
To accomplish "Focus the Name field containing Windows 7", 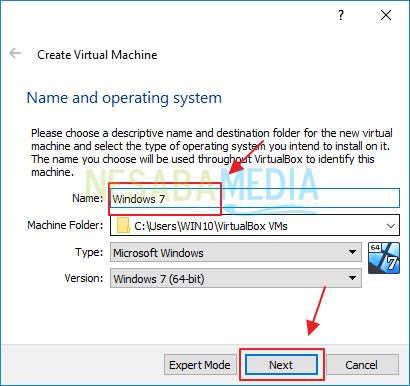I will (x=255, y=198).
